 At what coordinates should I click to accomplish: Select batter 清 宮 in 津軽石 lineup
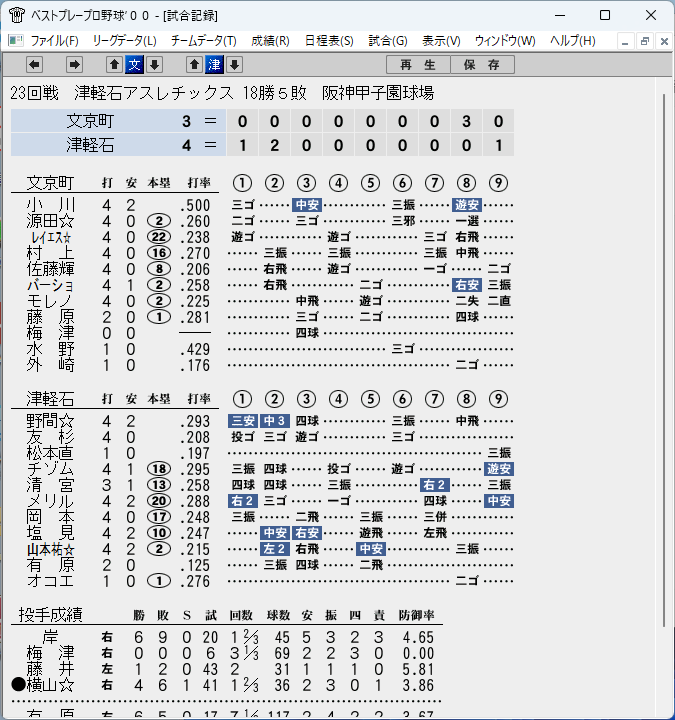pyautogui.click(x=51, y=485)
